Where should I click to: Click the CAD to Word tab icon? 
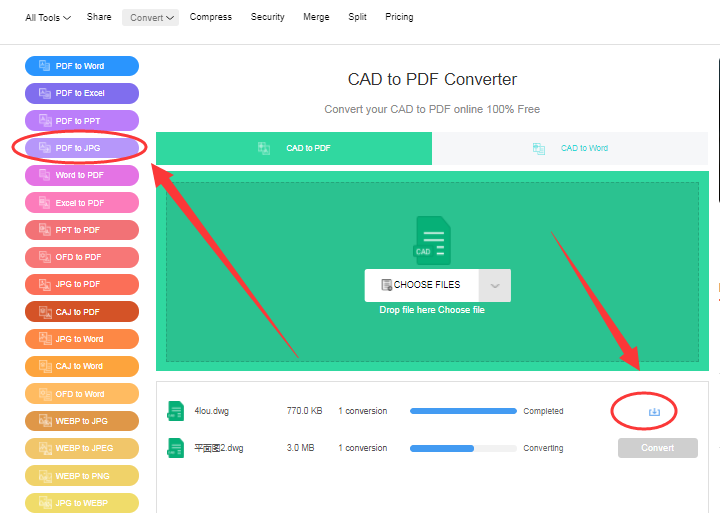(539, 148)
